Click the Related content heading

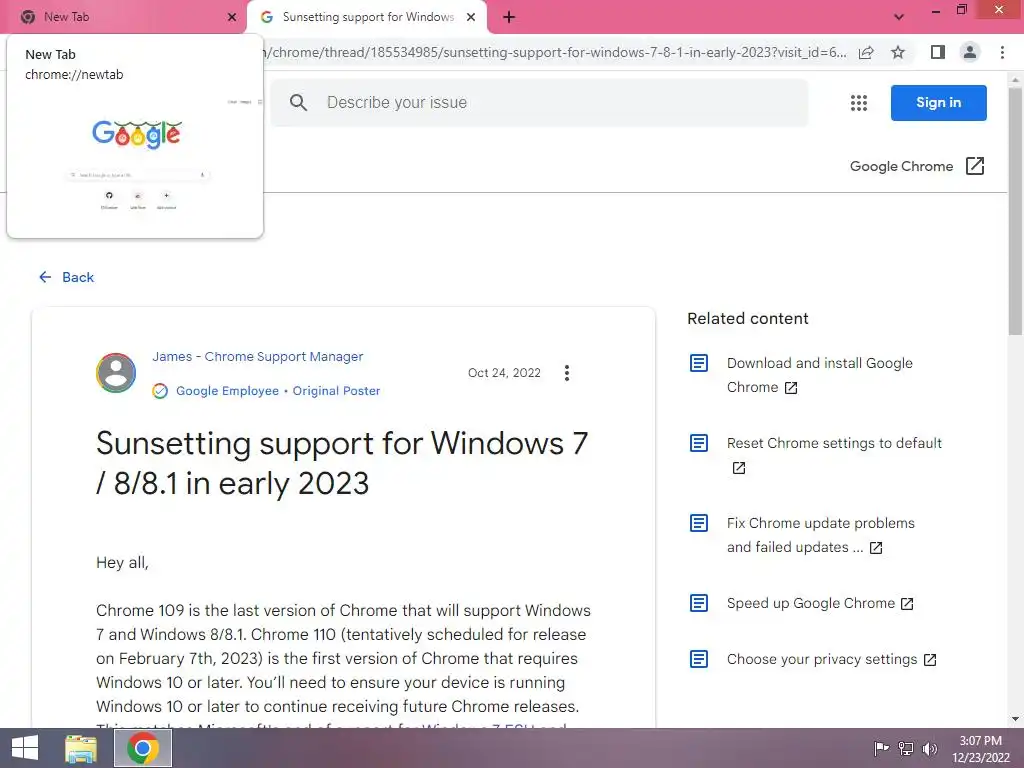click(x=748, y=319)
